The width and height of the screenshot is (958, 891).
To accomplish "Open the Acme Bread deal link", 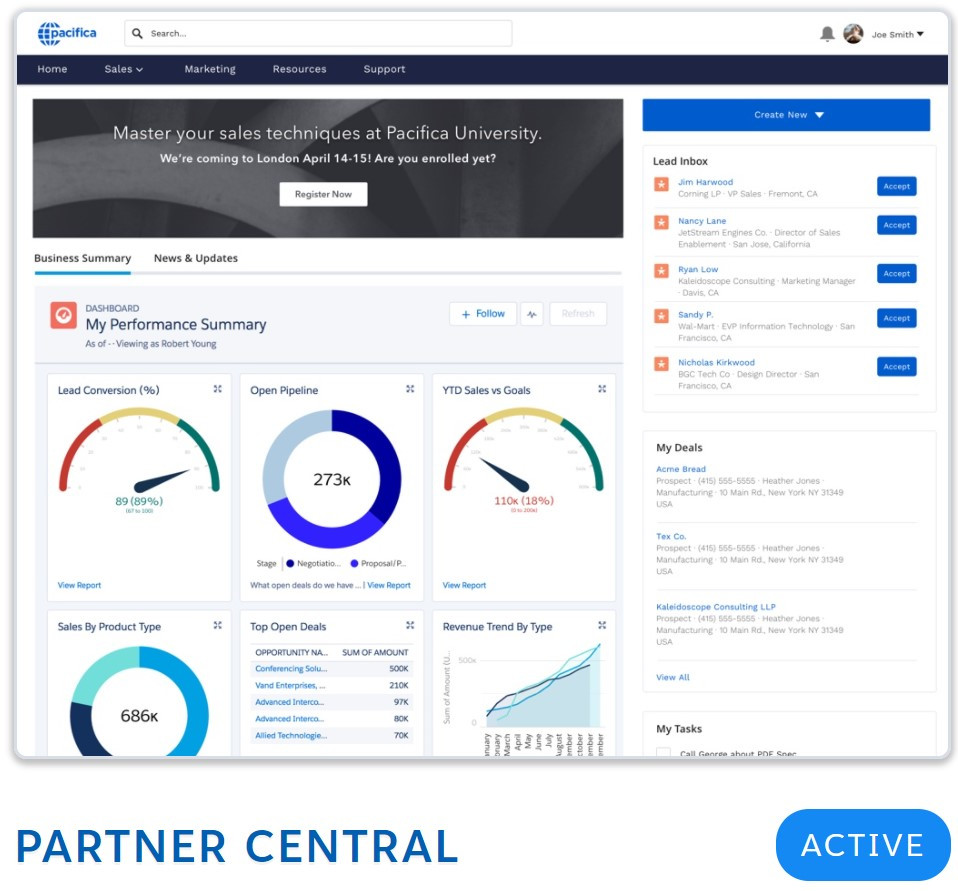I will (x=680, y=469).
